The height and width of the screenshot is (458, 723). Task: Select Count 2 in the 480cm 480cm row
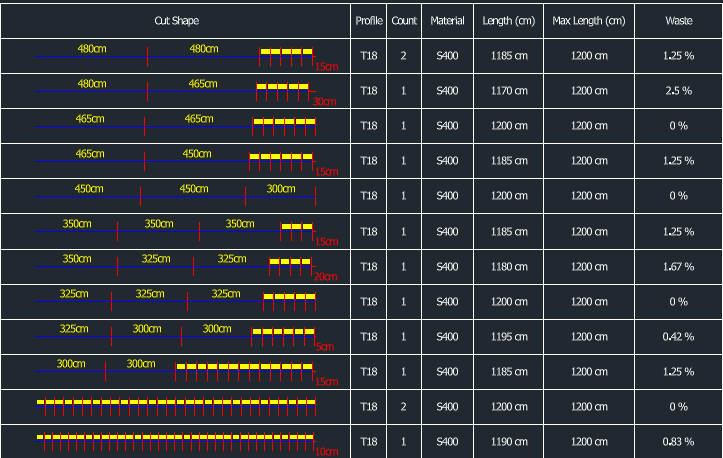[404, 56]
